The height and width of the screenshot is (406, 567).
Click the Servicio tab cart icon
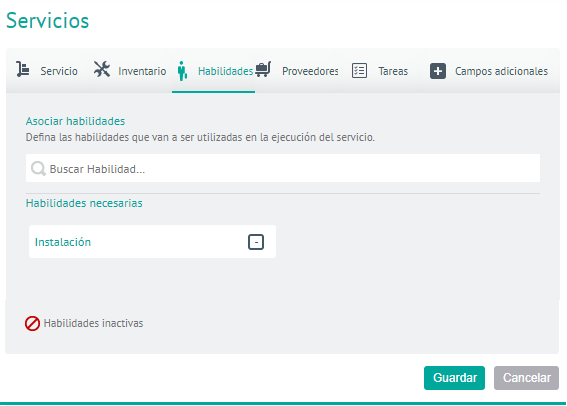(23, 69)
